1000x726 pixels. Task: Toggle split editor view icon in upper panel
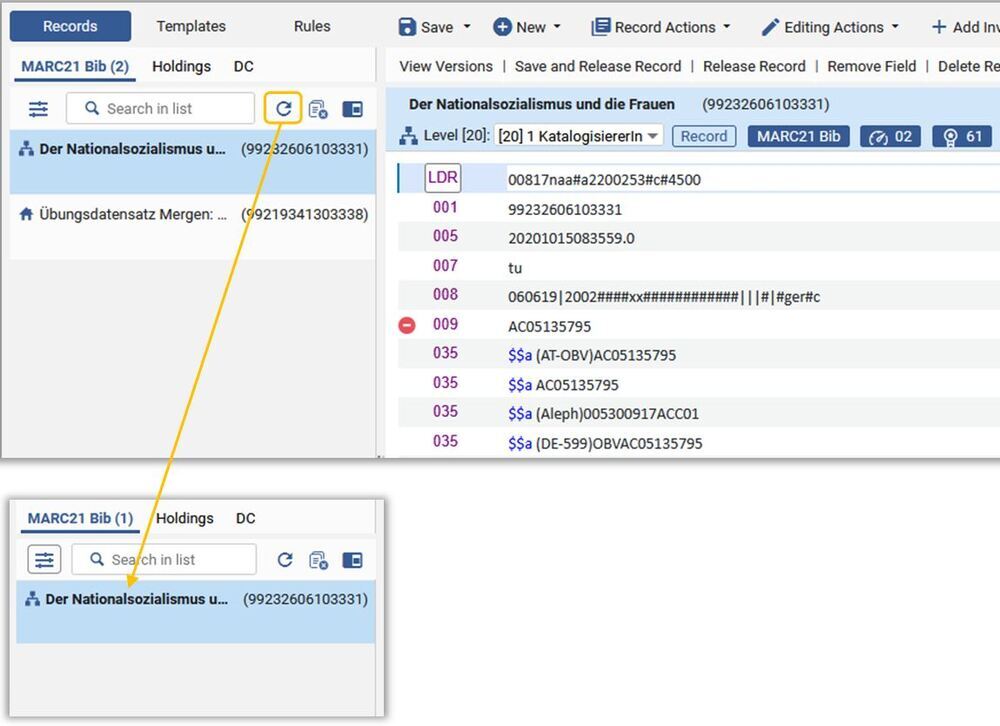coord(352,109)
